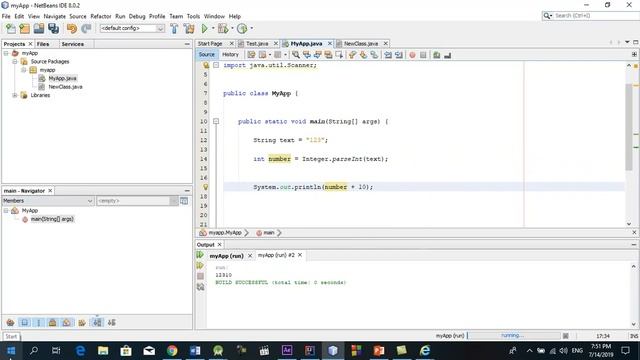The height and width of the screenshot is (360, 640).
Task: Click the running progress bar in status bar
Action: click(x=514, y=336)
